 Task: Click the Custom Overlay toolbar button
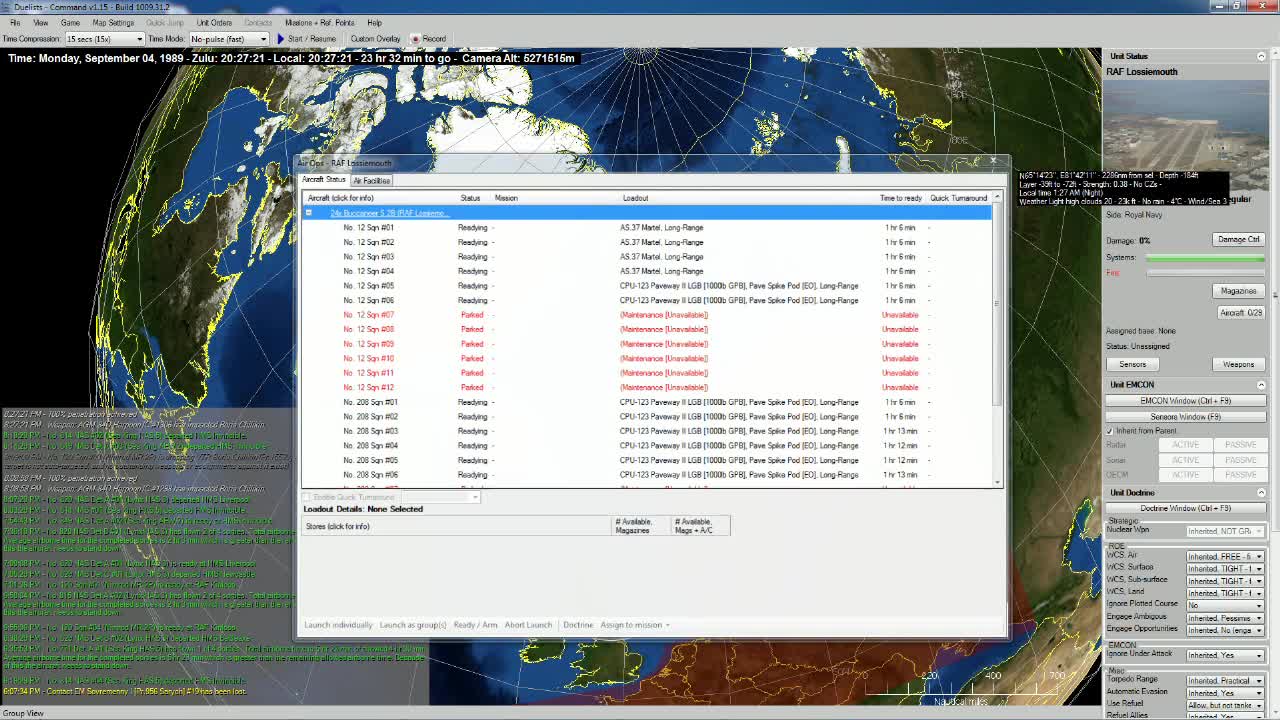(x=375, y=39)
